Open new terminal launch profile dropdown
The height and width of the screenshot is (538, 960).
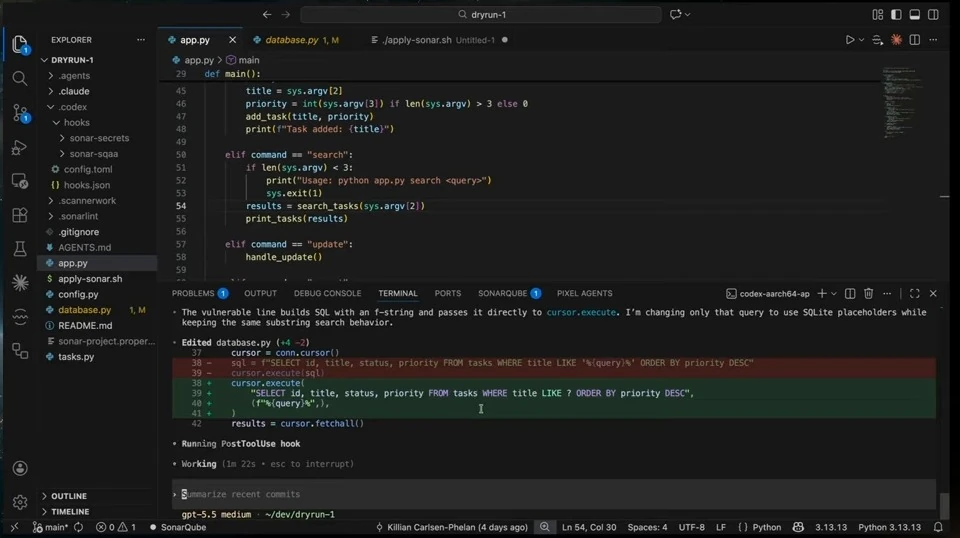(x=834, y=294)
